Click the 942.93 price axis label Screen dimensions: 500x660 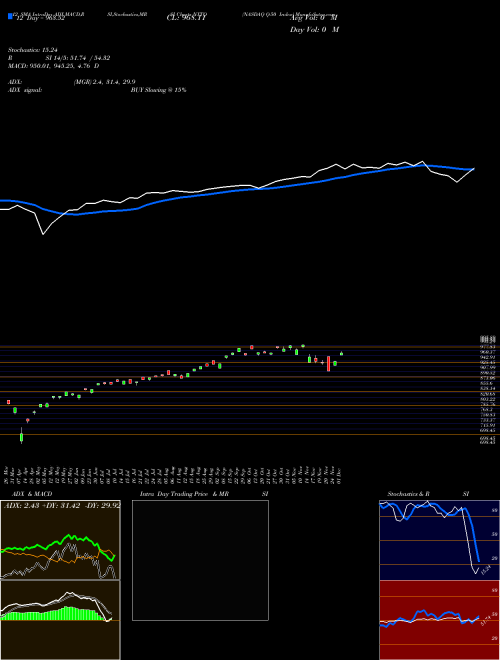pos(489,357)
